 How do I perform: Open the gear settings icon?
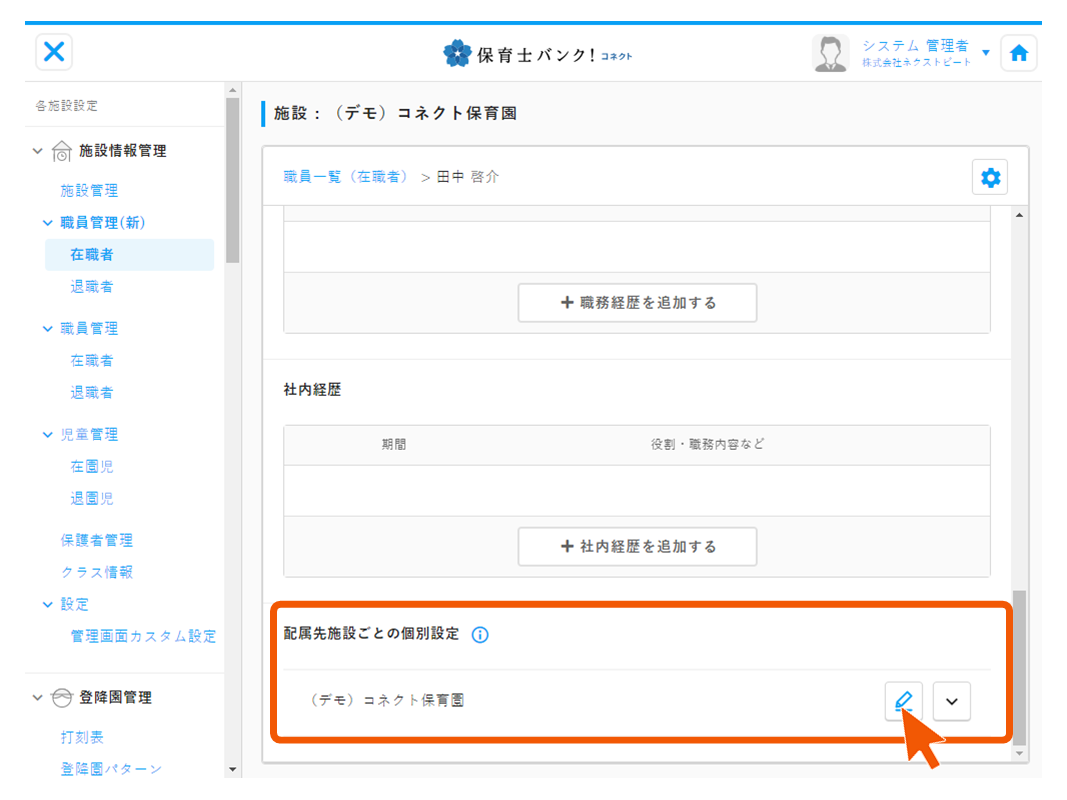[990, 178]
